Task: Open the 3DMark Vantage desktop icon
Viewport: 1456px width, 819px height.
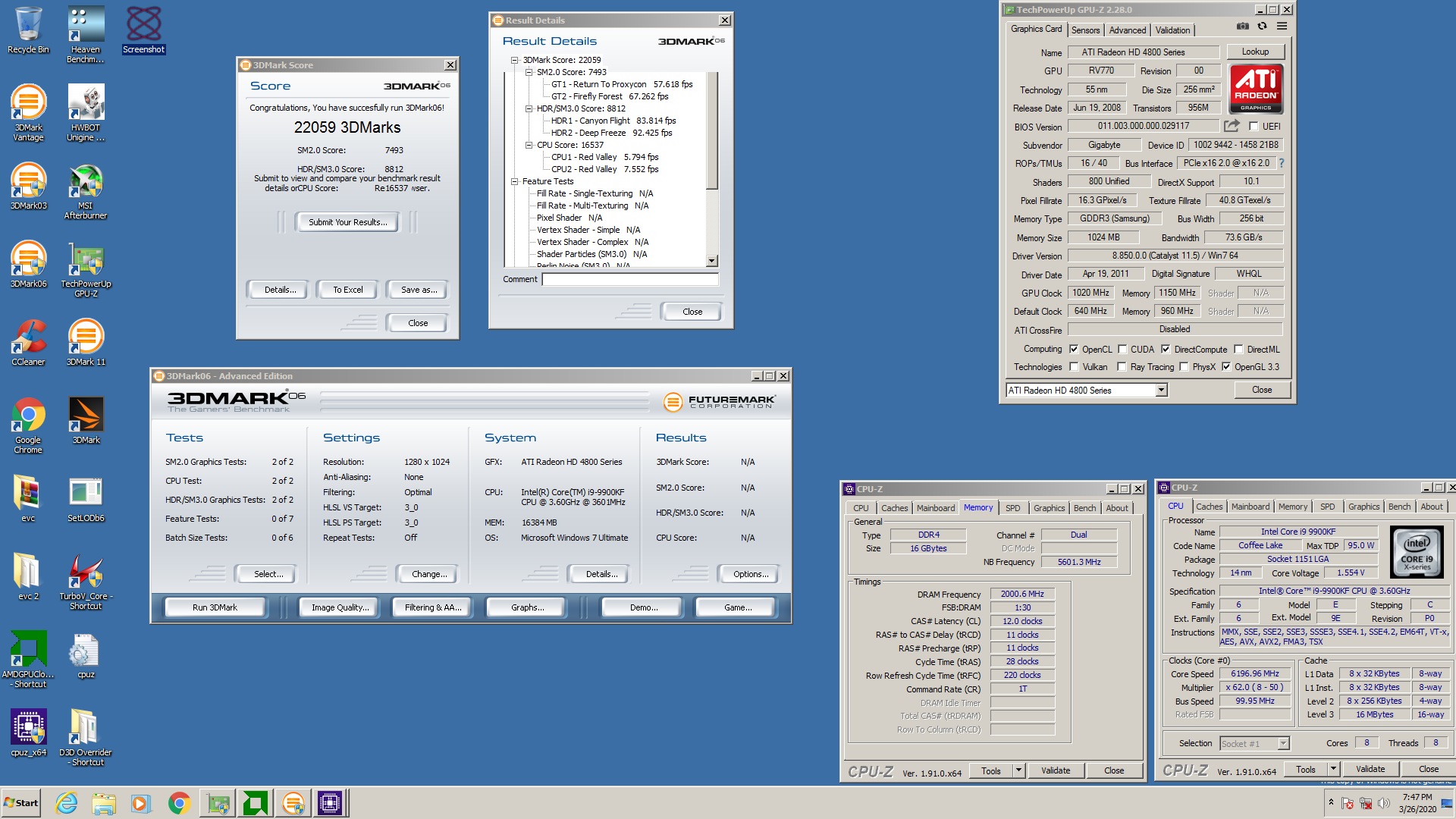Action: tap(28, 112)
